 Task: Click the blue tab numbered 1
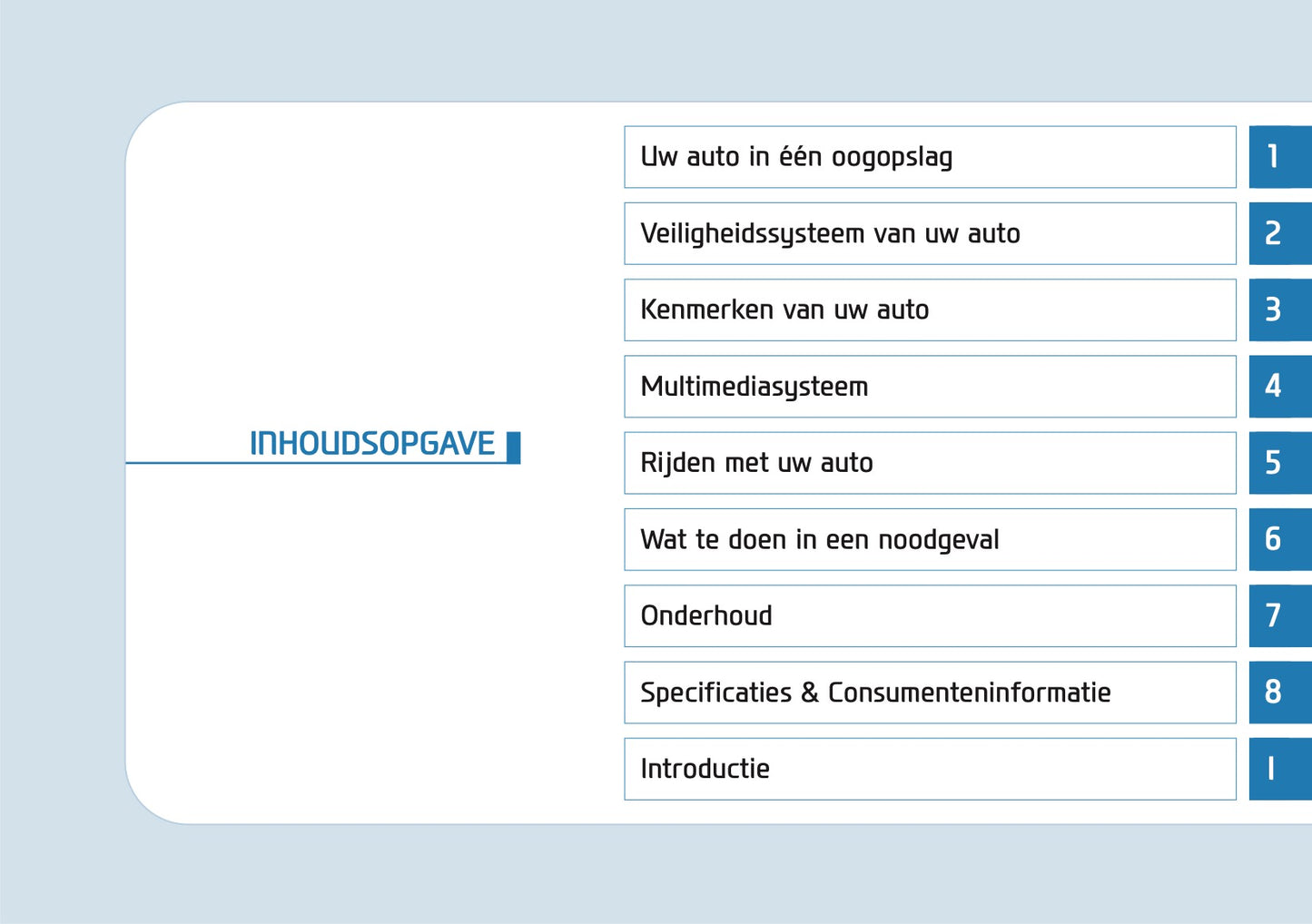(x=1279, y=157)
